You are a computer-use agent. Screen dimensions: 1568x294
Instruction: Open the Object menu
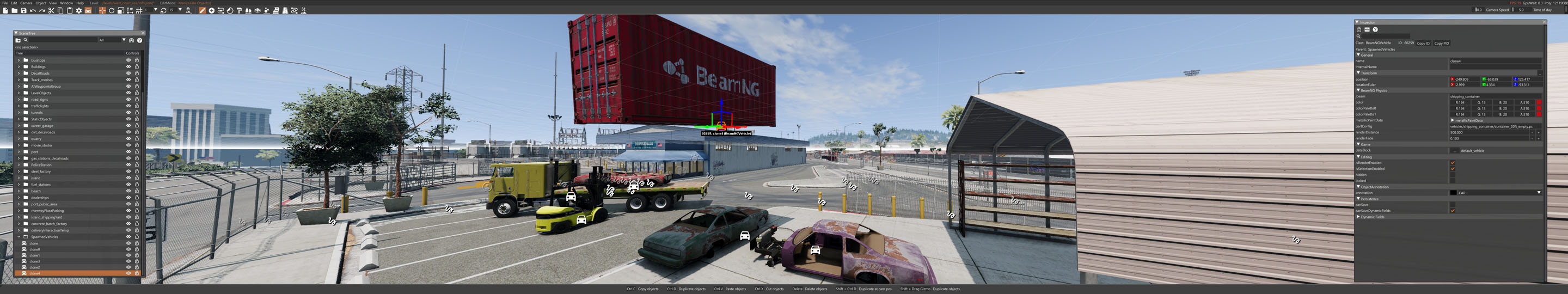click(41, 3)
